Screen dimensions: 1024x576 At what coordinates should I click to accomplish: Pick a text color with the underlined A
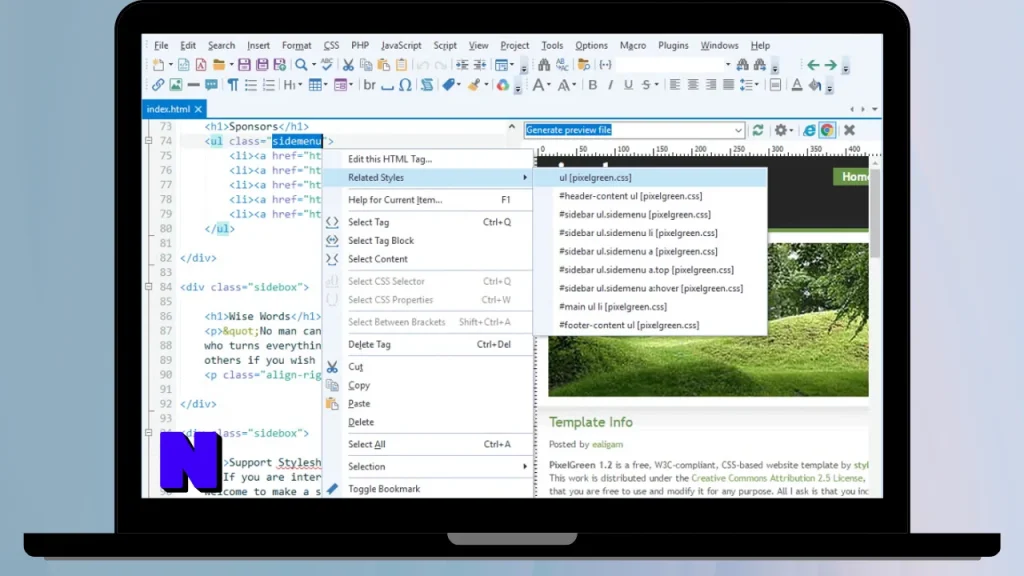pos(797,85)
